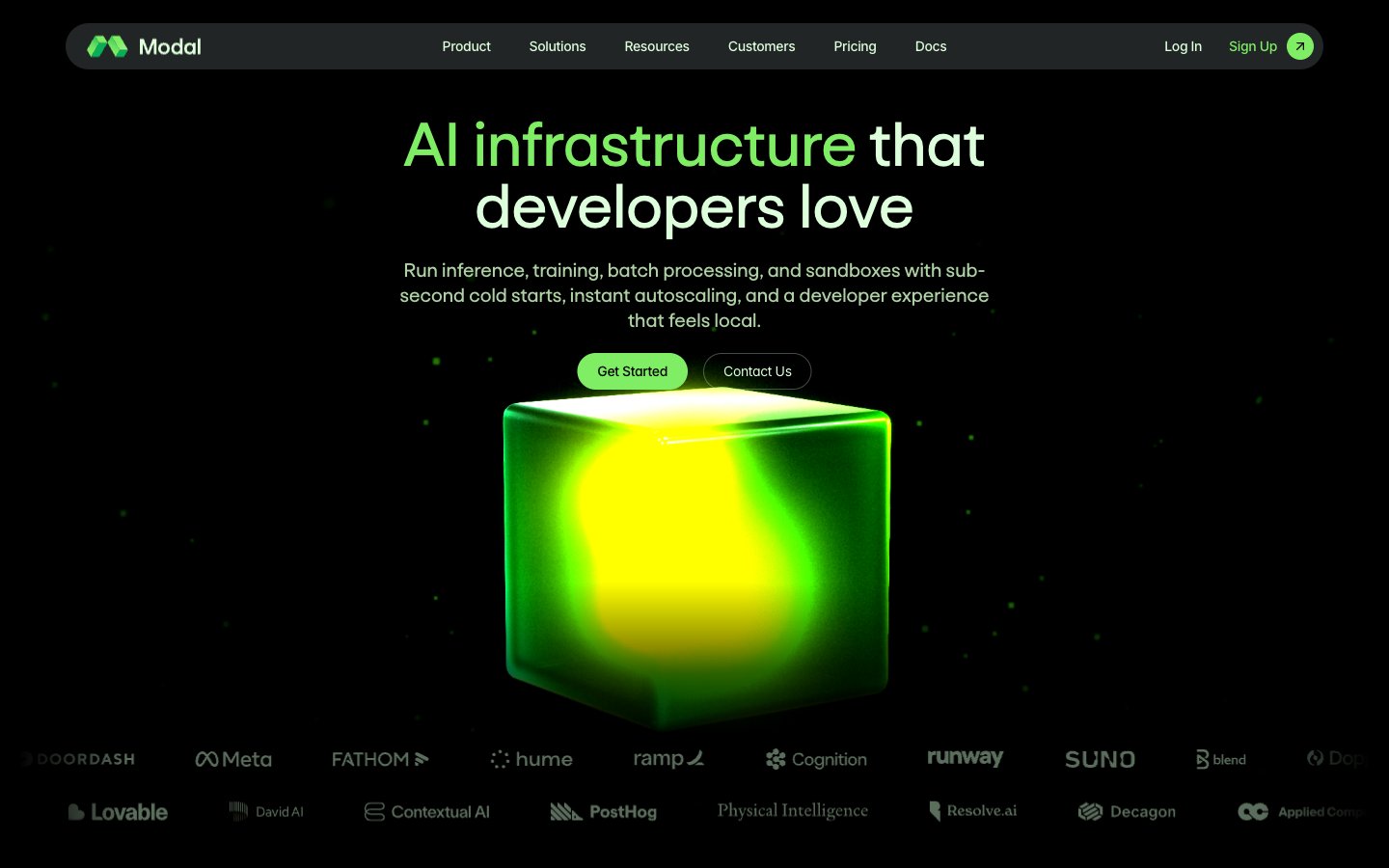Click the Cognition logo
Screen dimensions: 1389x868
pyautogui.click(x=816, y=759)
